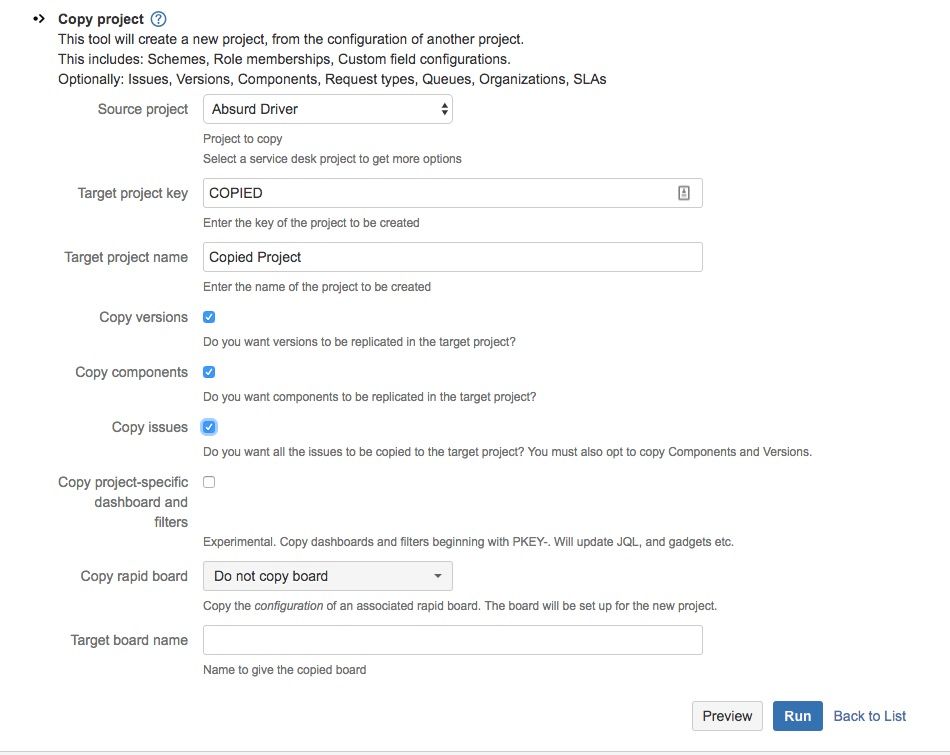Image resolution: width=950 pixels, height=755 pixels.
Task: Click the Copy project heading
Action: pyautogui.click(x=101, y=19)
